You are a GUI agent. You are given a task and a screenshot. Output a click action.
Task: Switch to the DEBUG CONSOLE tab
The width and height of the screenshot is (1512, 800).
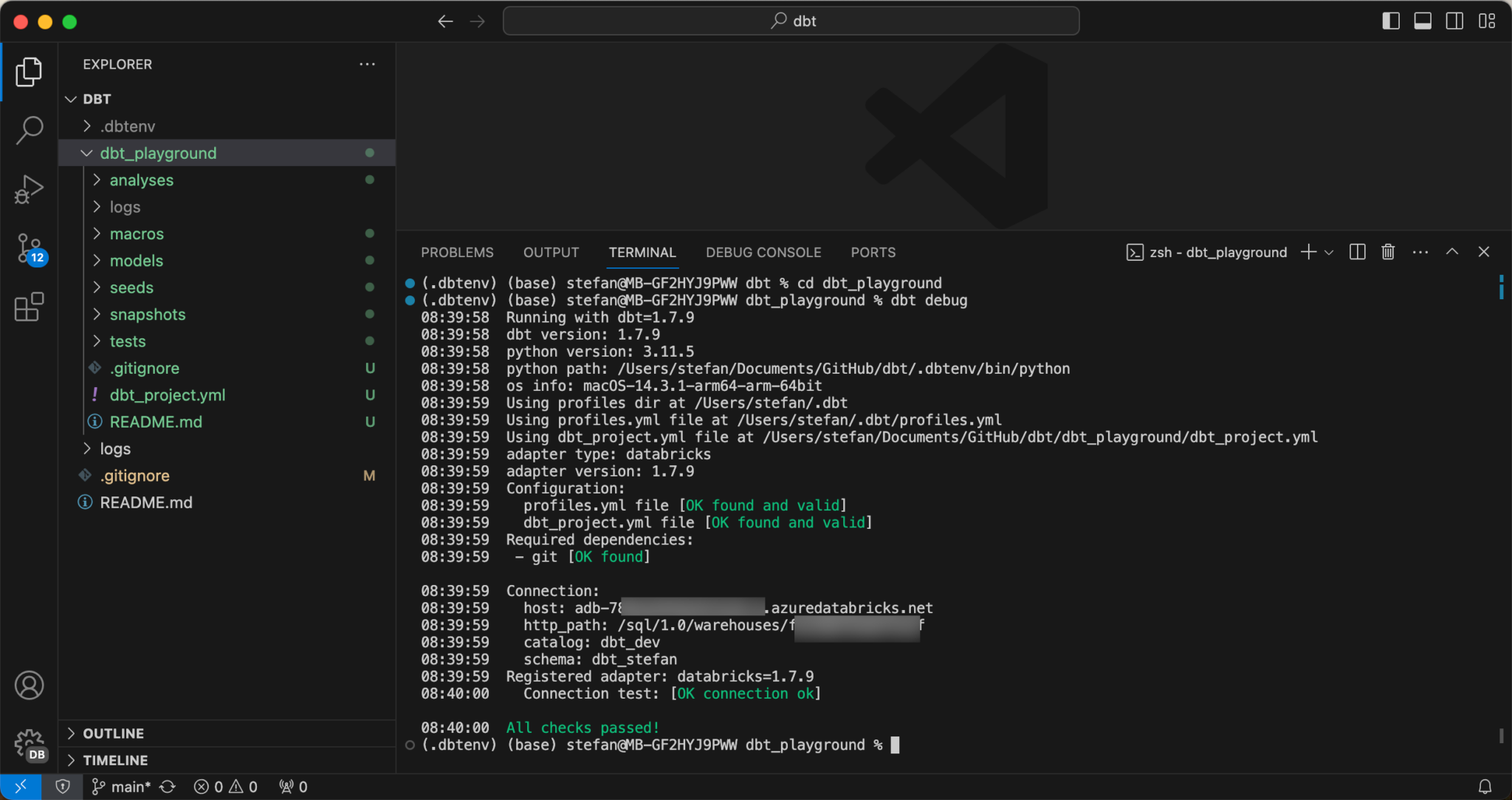[763, 253]
